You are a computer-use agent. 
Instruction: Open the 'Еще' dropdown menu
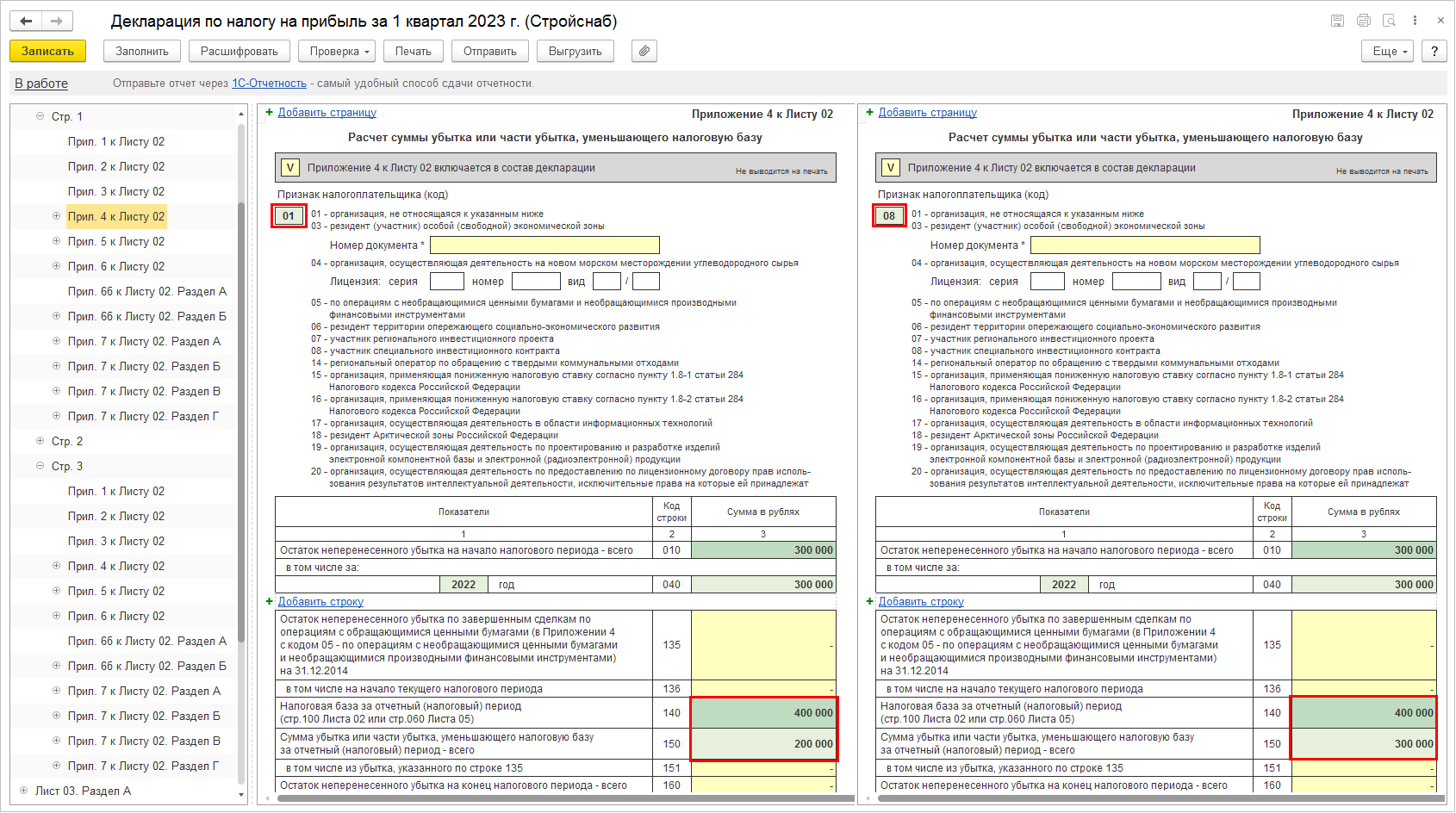coord(1387,51)
